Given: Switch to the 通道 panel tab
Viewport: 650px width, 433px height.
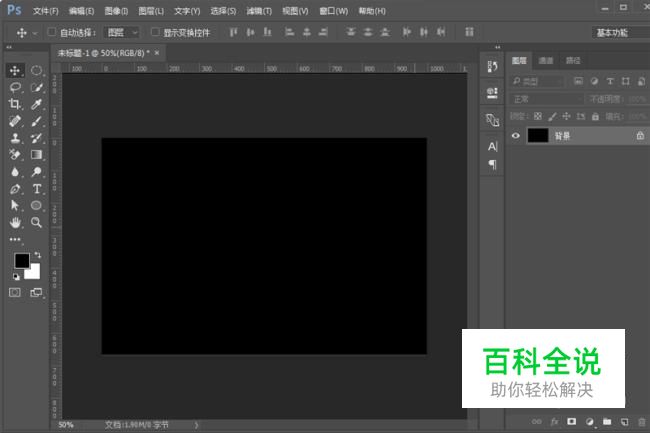Looking at the screenshot, I should pos(546,61).
